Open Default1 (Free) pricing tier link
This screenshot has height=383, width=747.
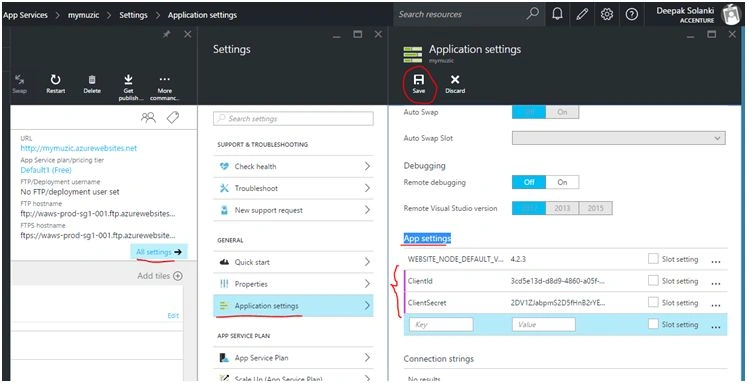[x=46, y=170]
